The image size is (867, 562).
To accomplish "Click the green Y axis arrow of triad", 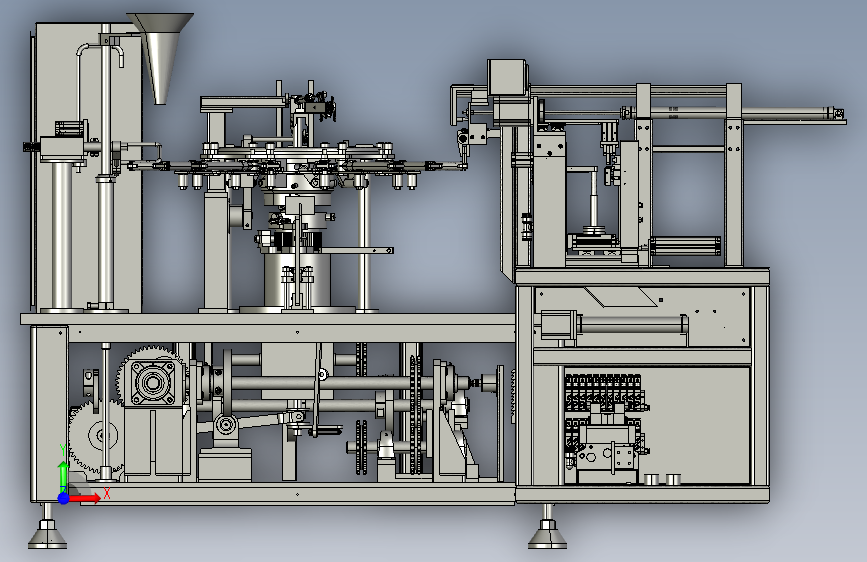I will [x=64, y=475].
